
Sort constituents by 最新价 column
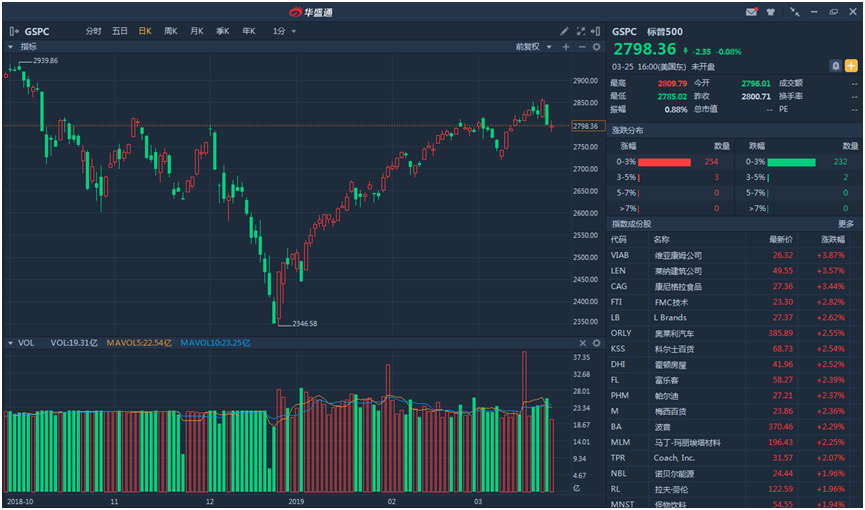pyautogui.click(x=781, y=240)
